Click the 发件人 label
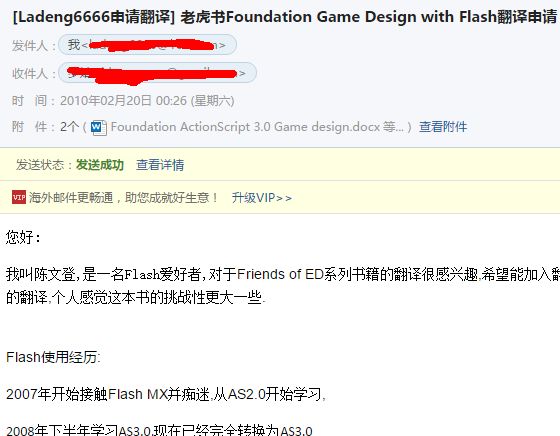 point(34,46)
